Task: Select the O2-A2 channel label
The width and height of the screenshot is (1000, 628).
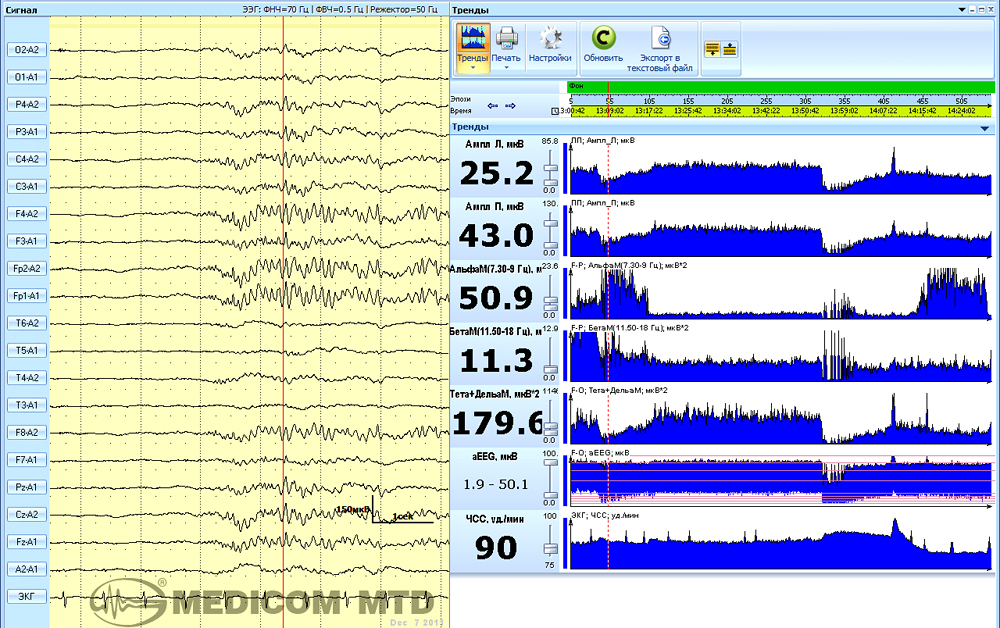Action: click(27, 50)
